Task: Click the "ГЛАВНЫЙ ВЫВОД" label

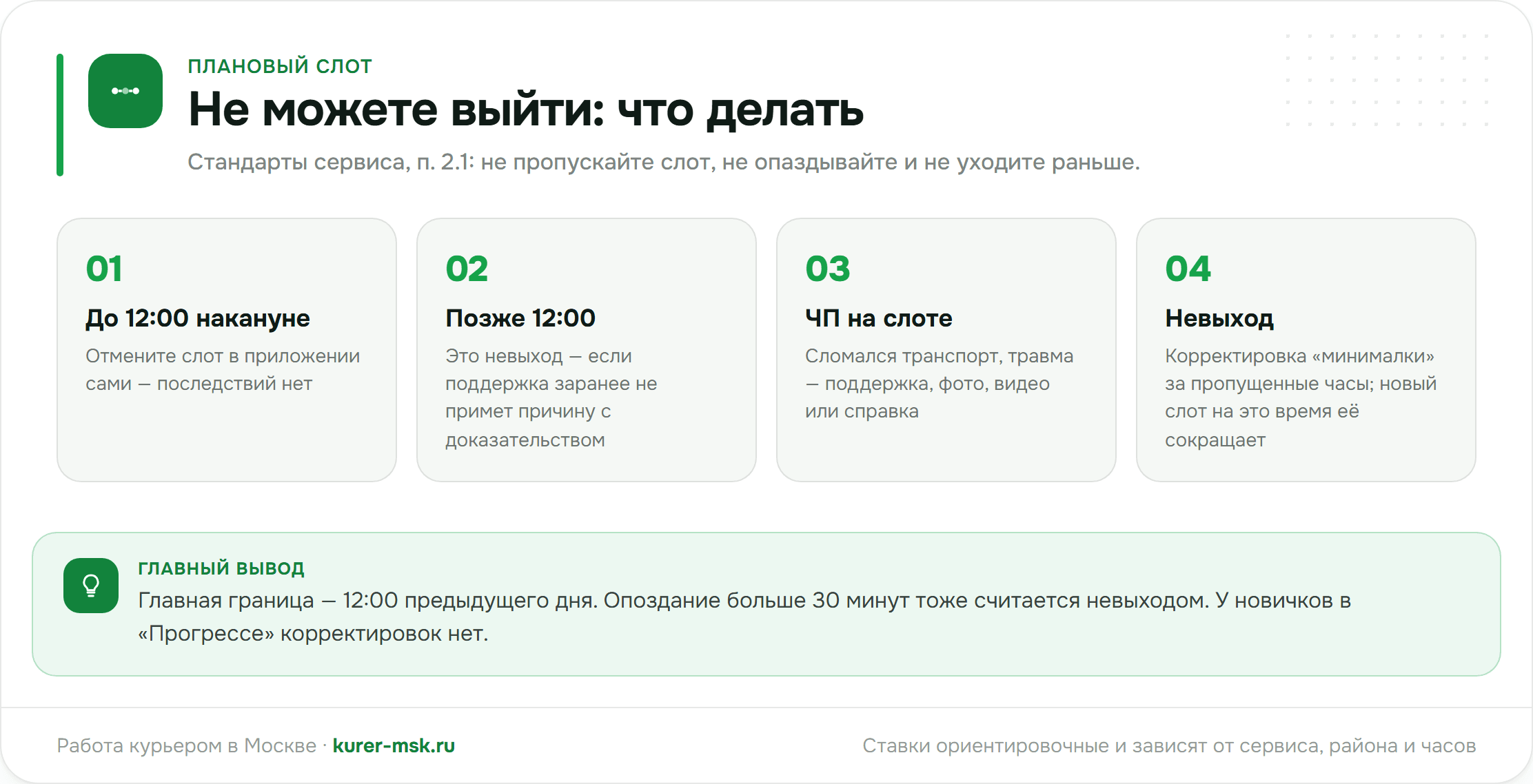Action: pos(221,568)
